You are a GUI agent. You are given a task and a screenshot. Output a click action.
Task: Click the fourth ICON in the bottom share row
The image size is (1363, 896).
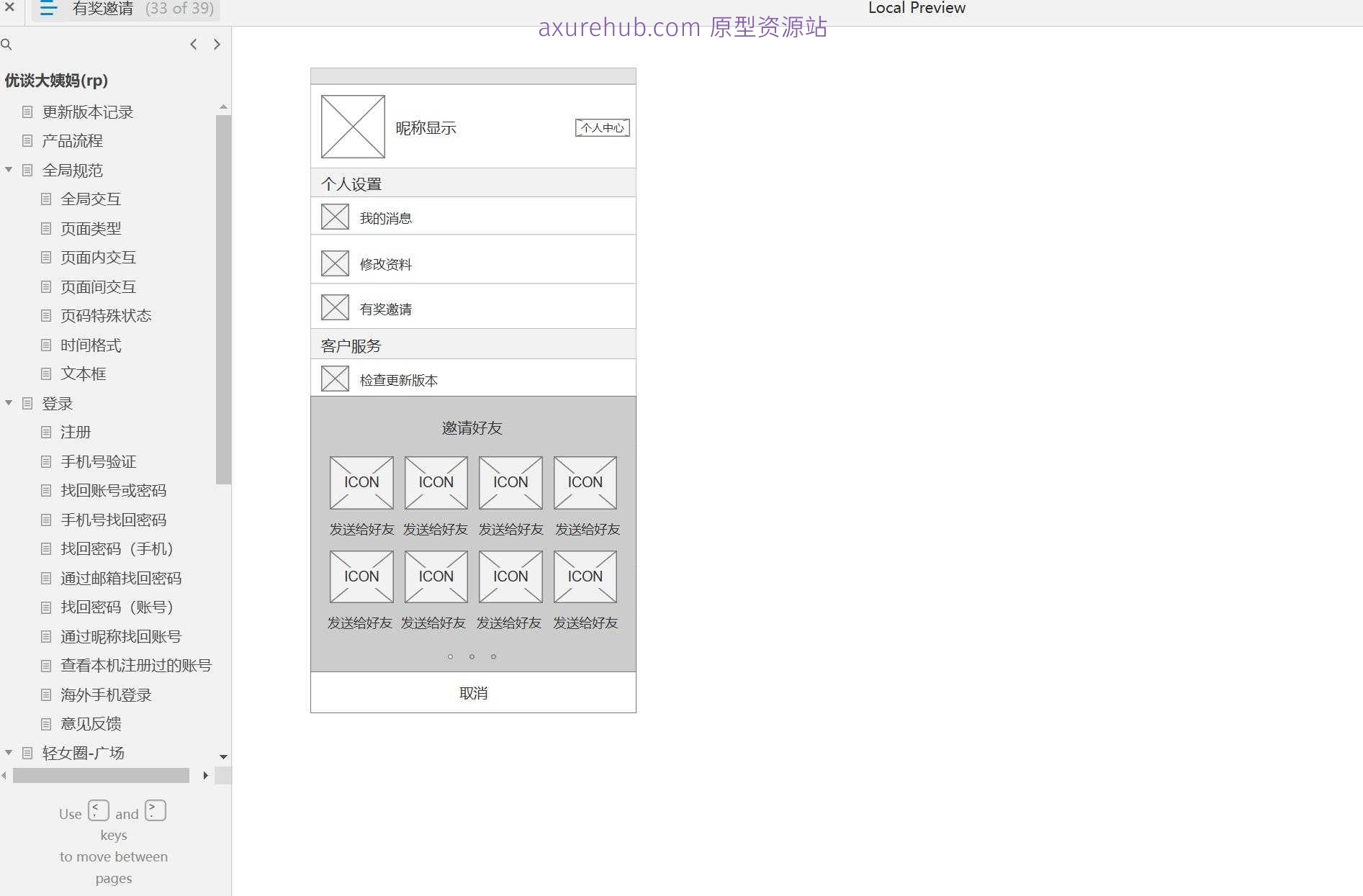tap(585, 576)
